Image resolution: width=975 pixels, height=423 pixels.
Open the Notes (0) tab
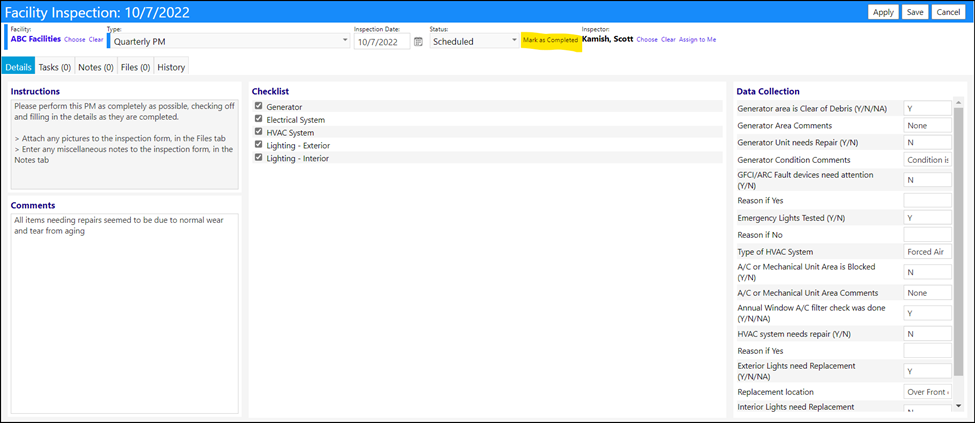pos(96,67)
